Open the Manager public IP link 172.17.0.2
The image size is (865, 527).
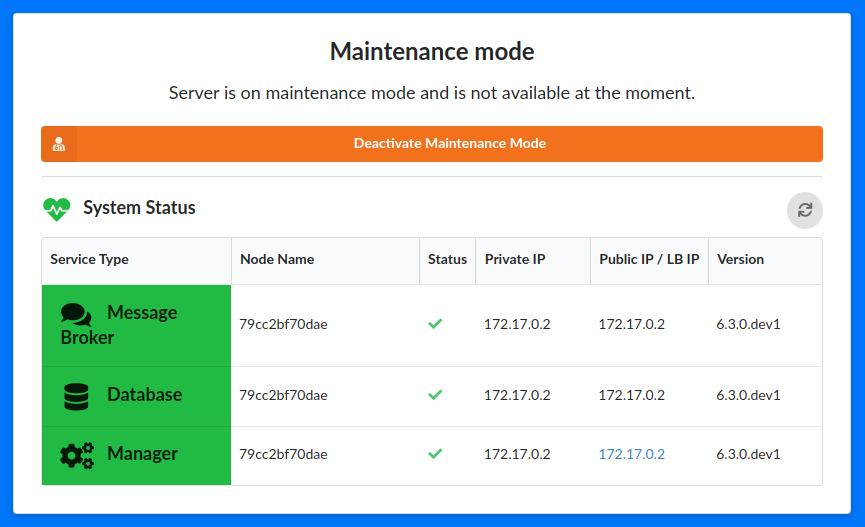point(632,454)
